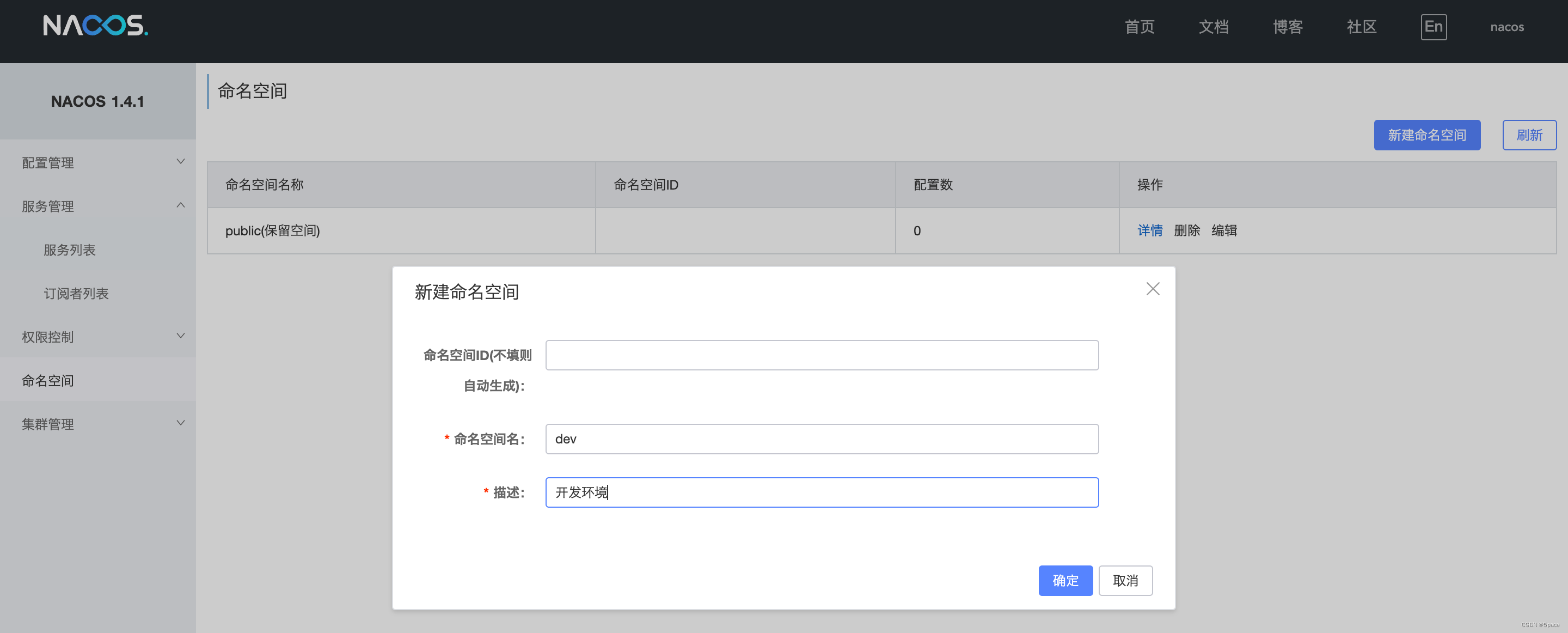Confirm with the 确定 button

[1065, 581]
